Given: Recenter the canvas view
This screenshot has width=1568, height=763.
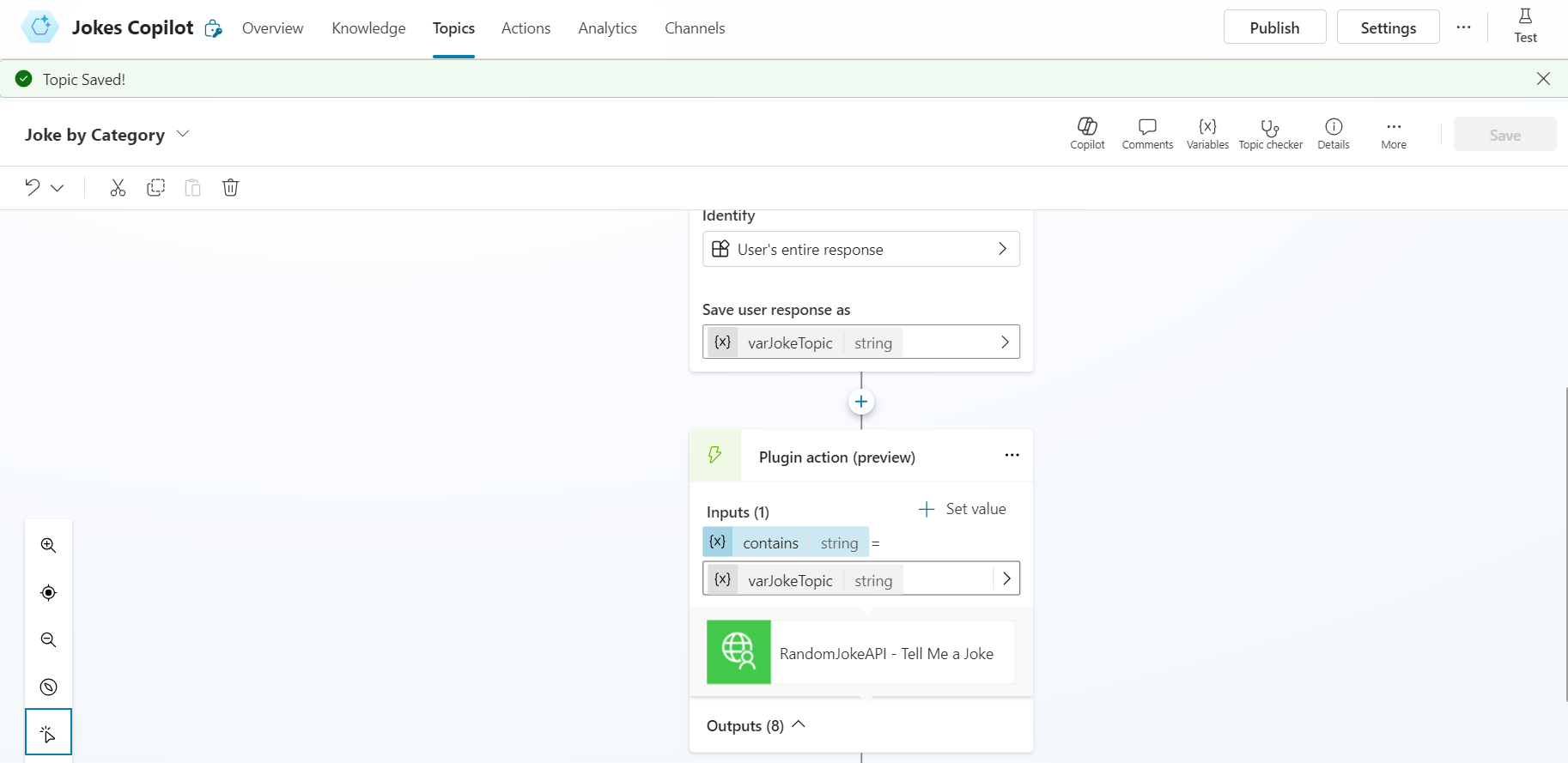Looking at the screenshot, I should (49, 593).
